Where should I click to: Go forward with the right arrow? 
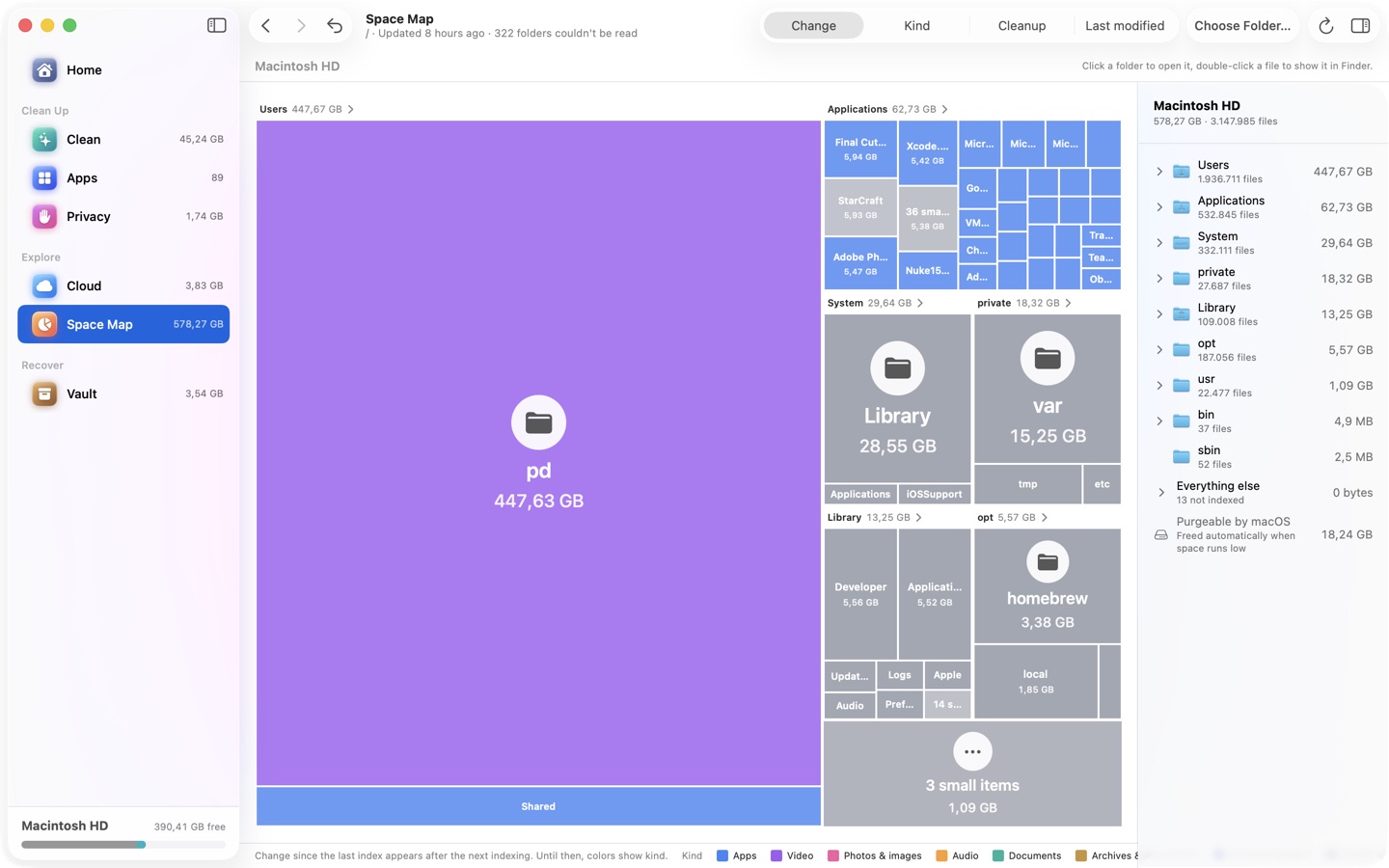(x=301, y=26)
